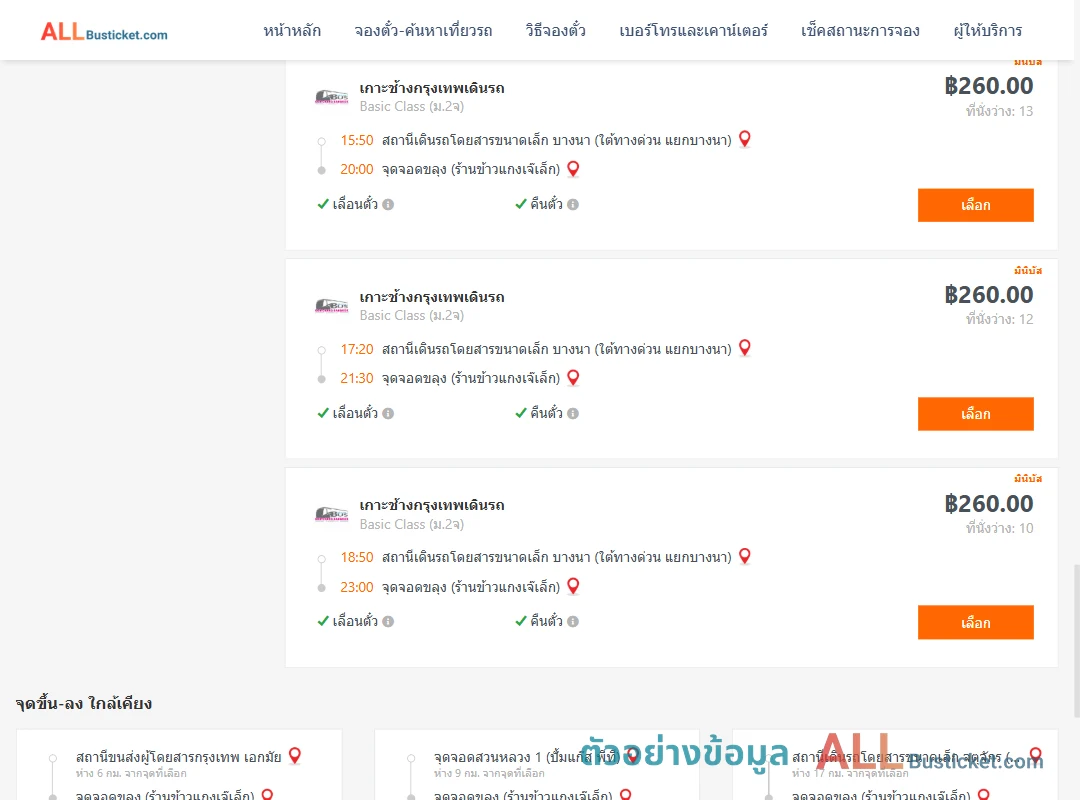
Task: Open วิธีจองตั๋ว menu item
Action: point(555,31)
